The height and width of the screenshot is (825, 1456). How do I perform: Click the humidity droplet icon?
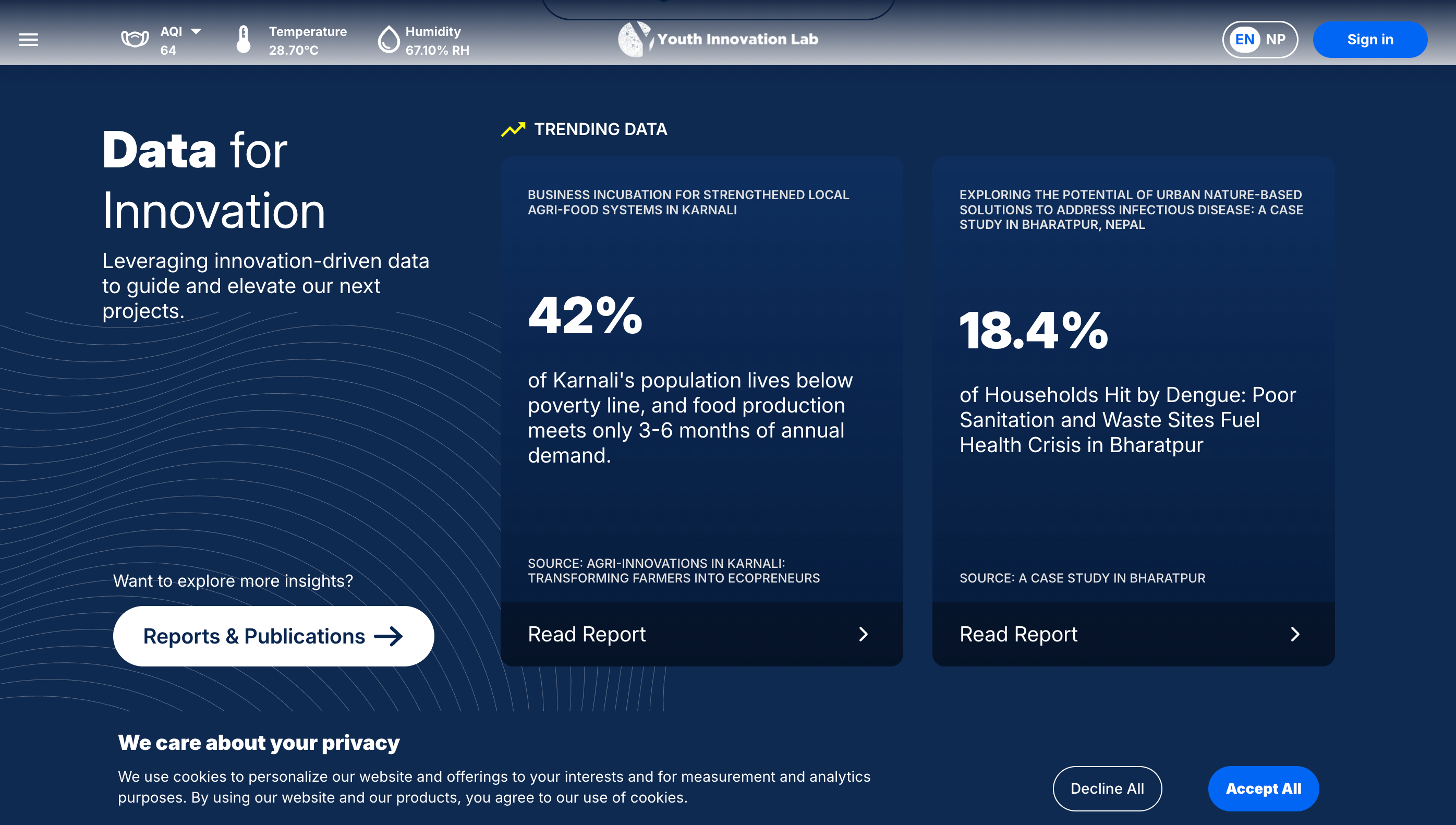pos(389,39)
